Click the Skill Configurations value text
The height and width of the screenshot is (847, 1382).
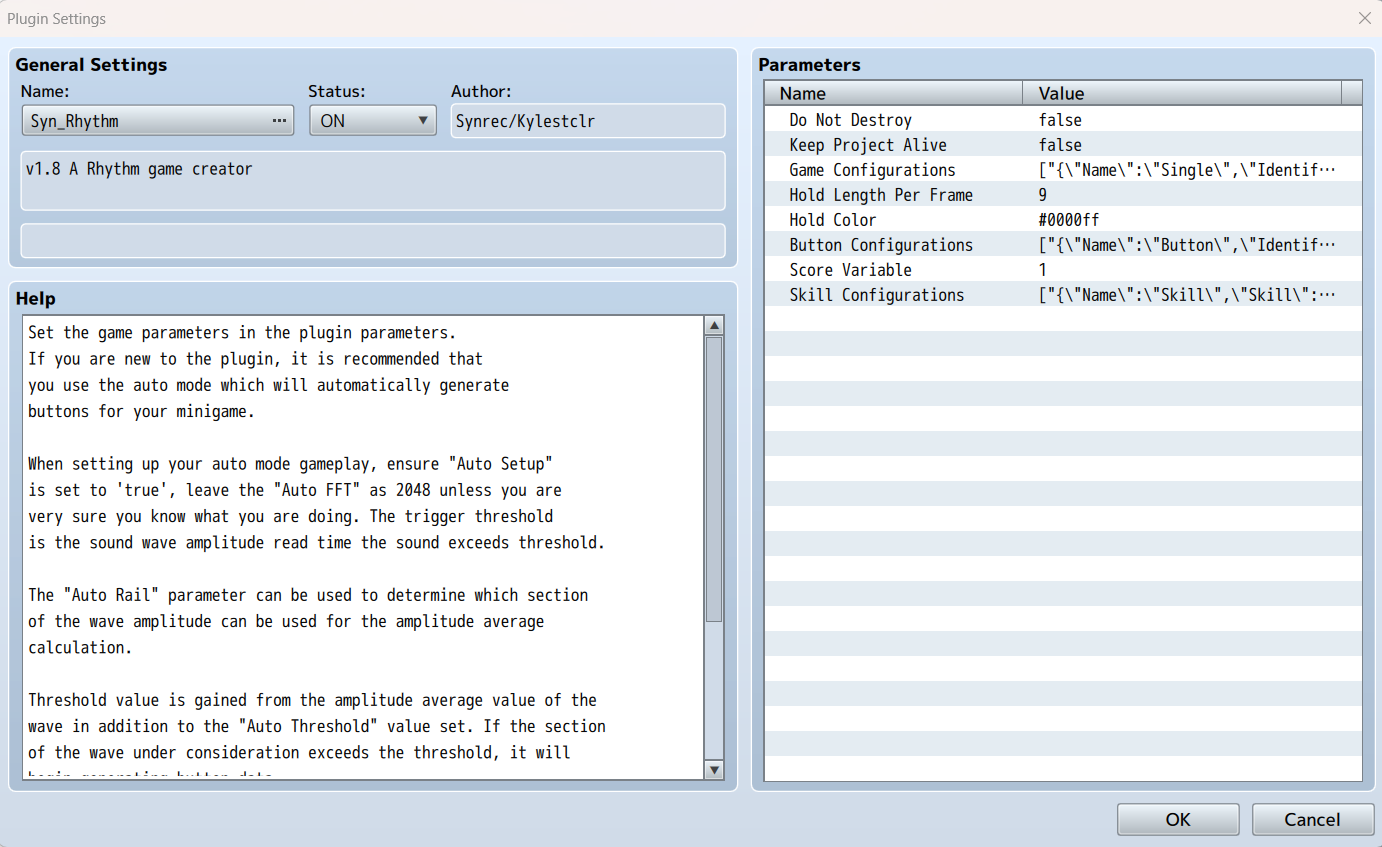1187,295
